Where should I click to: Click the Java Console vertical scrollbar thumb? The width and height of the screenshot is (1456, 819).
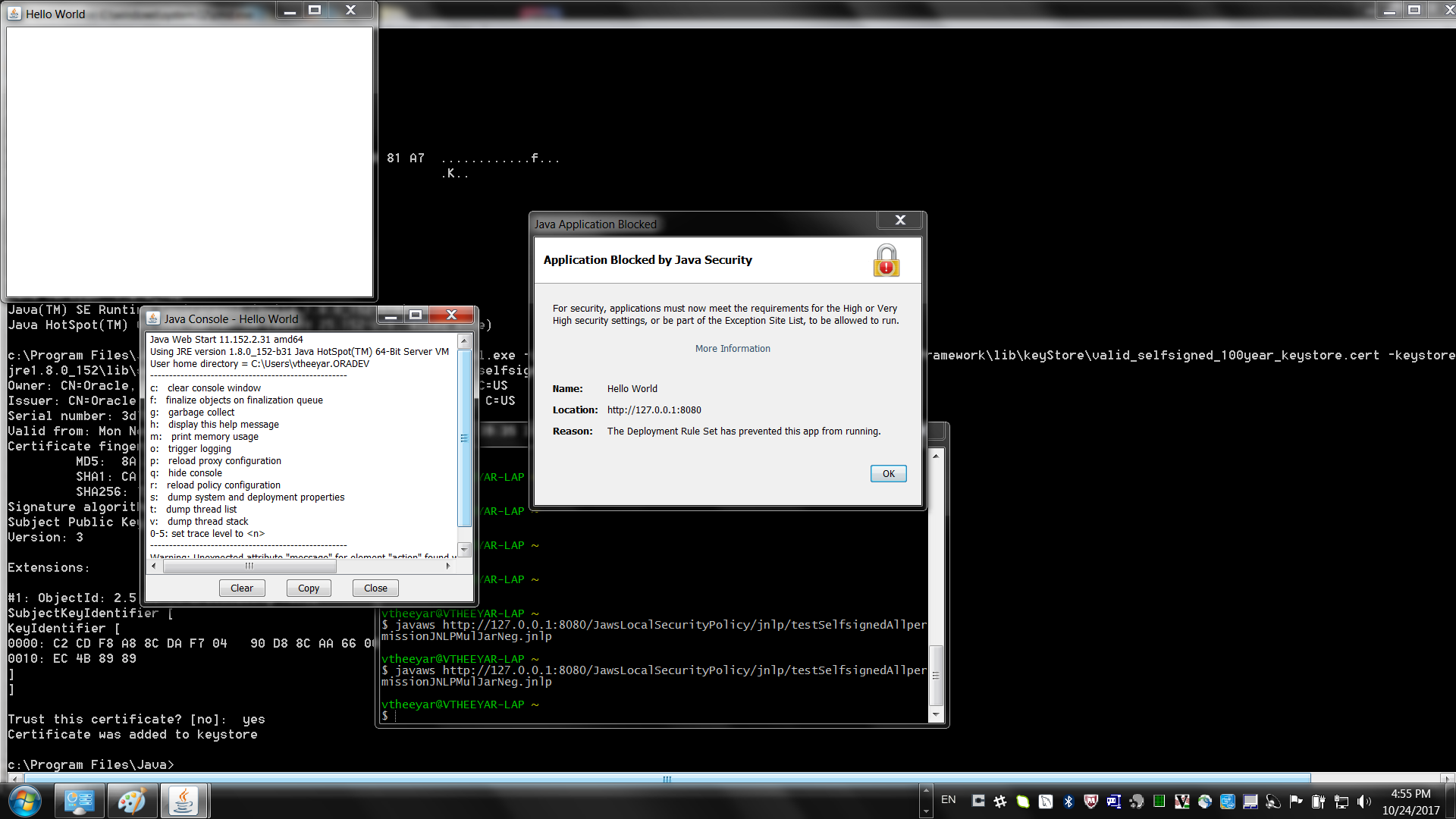tap(464, 438)
